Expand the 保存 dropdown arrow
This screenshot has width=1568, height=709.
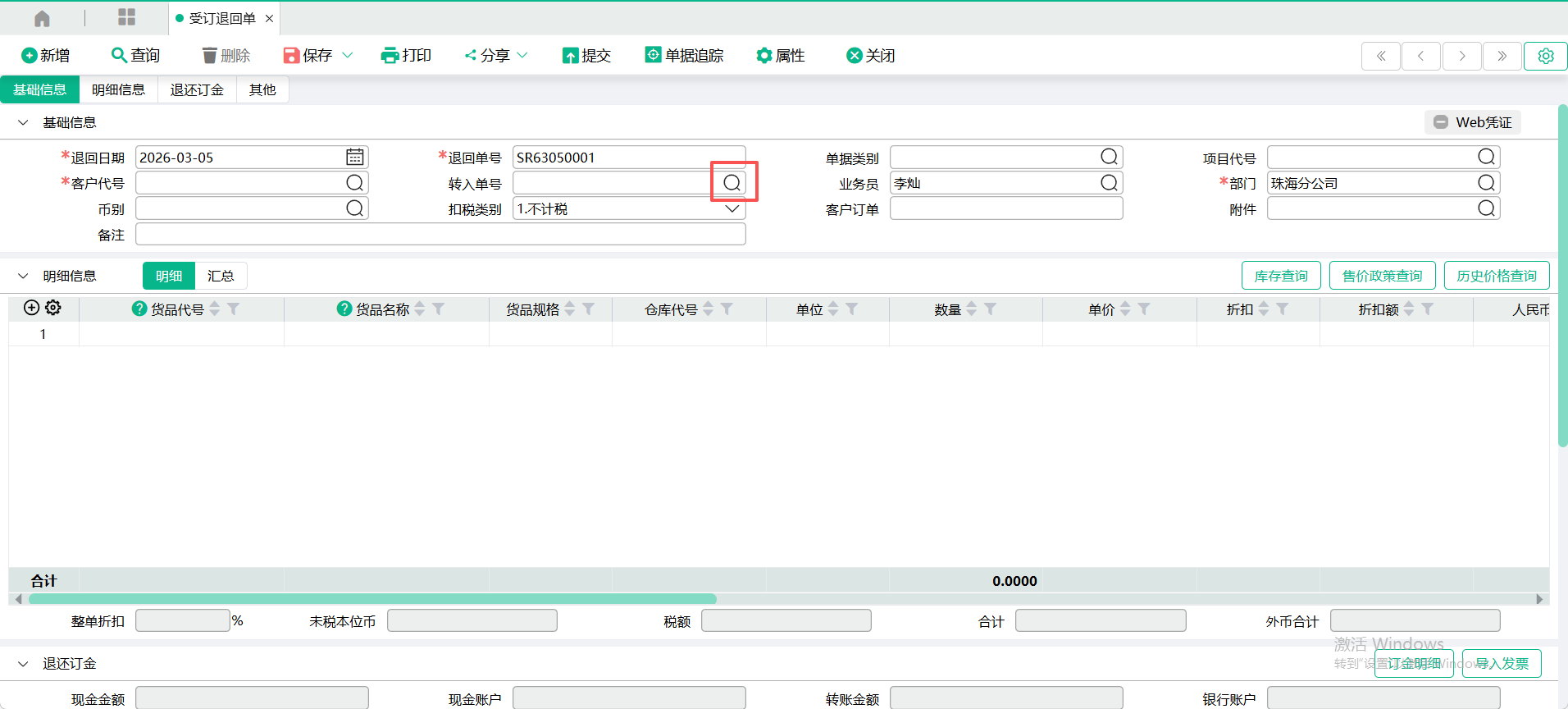click(x=348, y=56)
